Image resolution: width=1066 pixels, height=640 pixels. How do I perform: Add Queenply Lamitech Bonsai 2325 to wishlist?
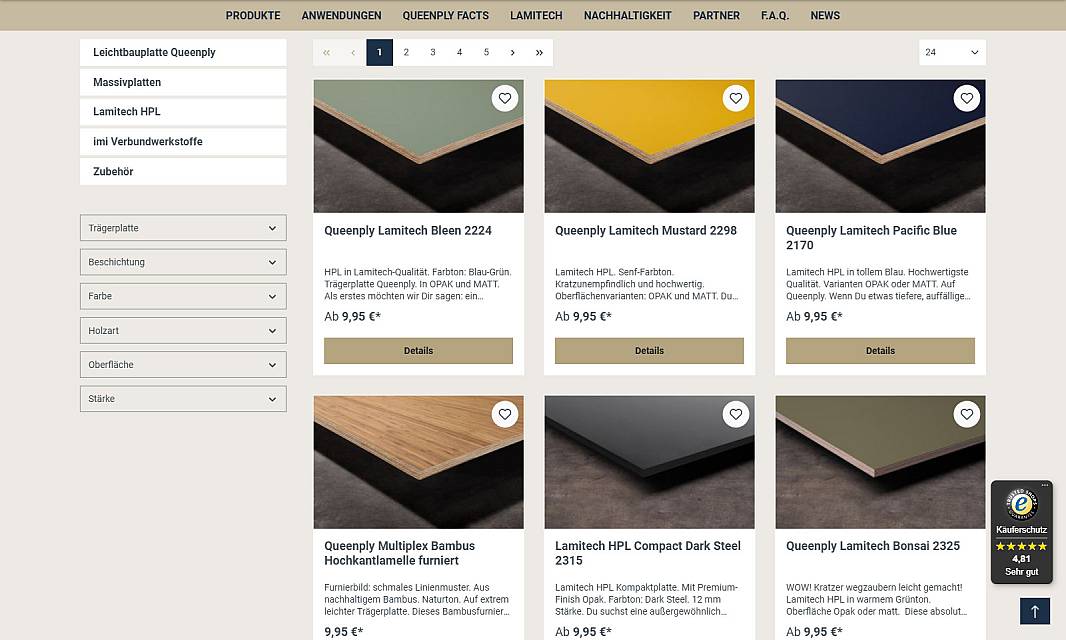click(967, 414)
